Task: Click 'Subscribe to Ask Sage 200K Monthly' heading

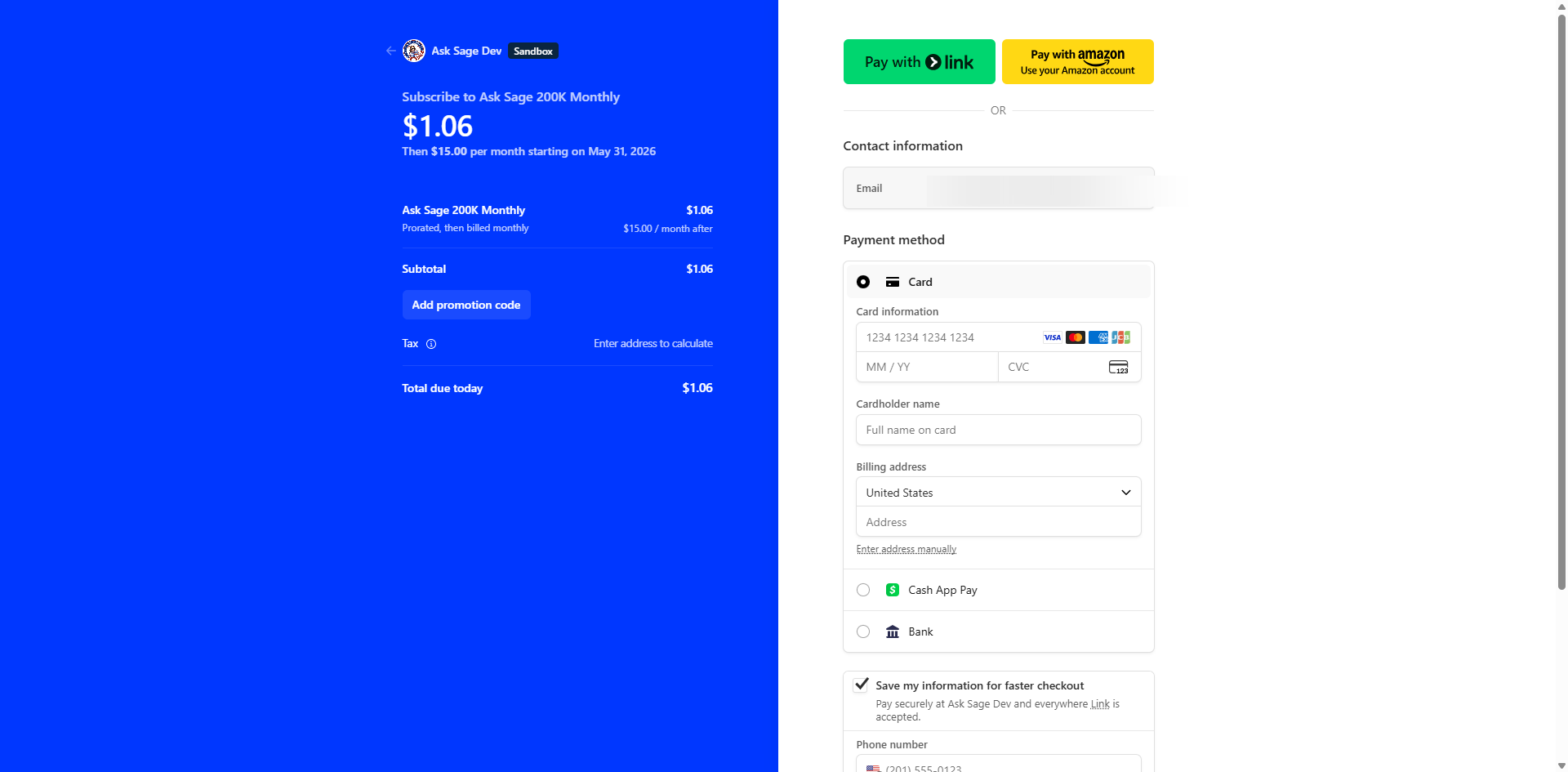Action: [510, 96]
